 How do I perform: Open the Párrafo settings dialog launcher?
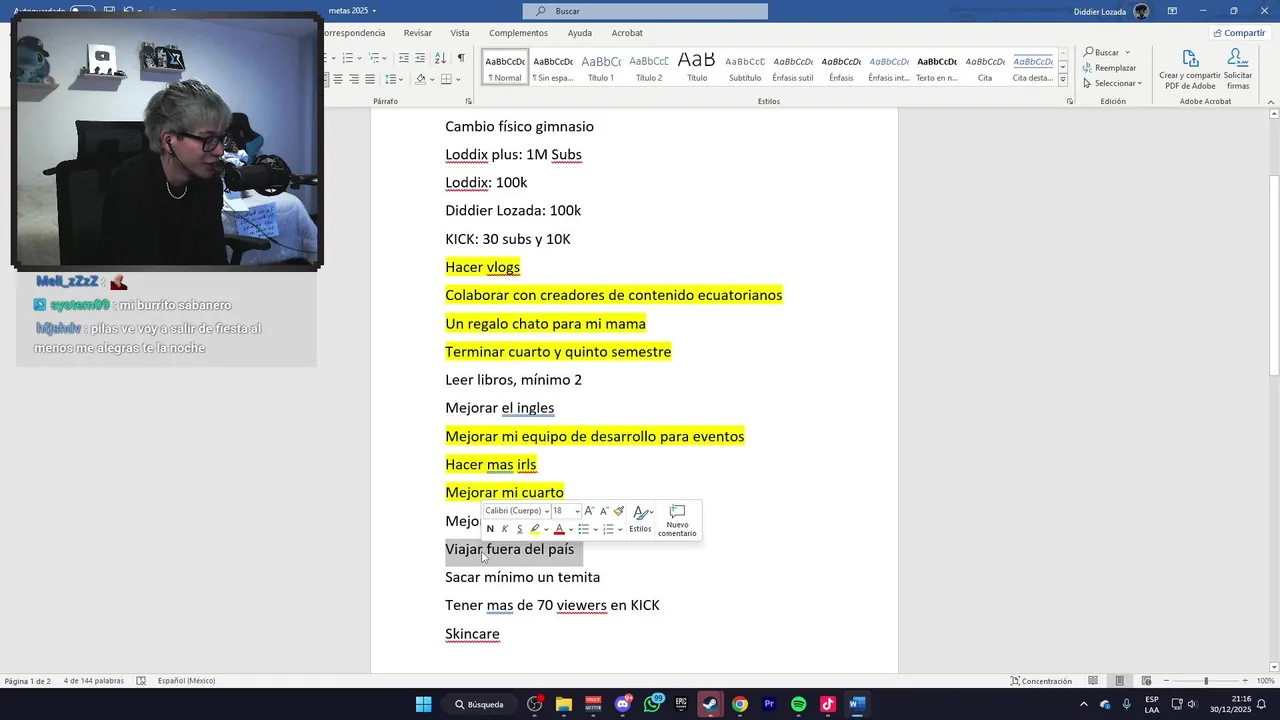pos(469,101)
